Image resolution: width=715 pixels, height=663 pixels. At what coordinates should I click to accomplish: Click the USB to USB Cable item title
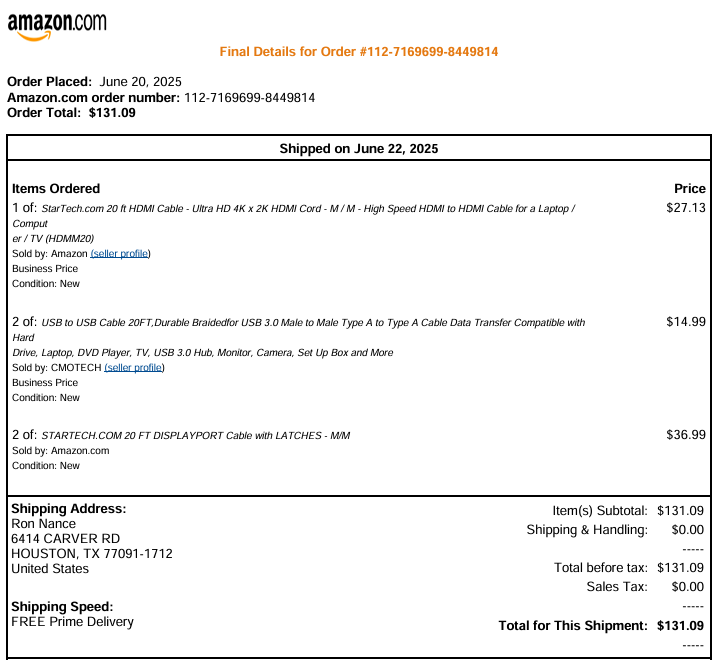click(x=299, y=337)
